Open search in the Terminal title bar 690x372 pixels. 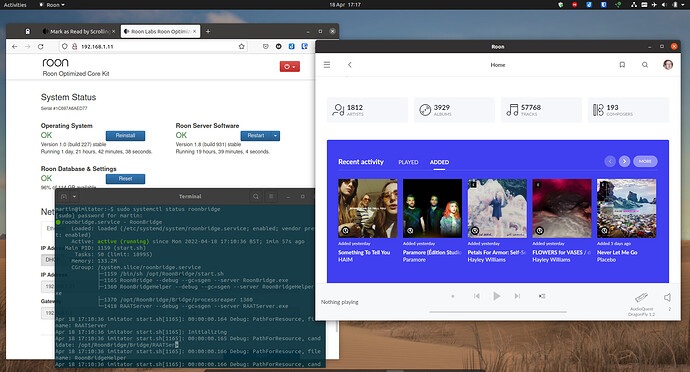tap(256, 196)
